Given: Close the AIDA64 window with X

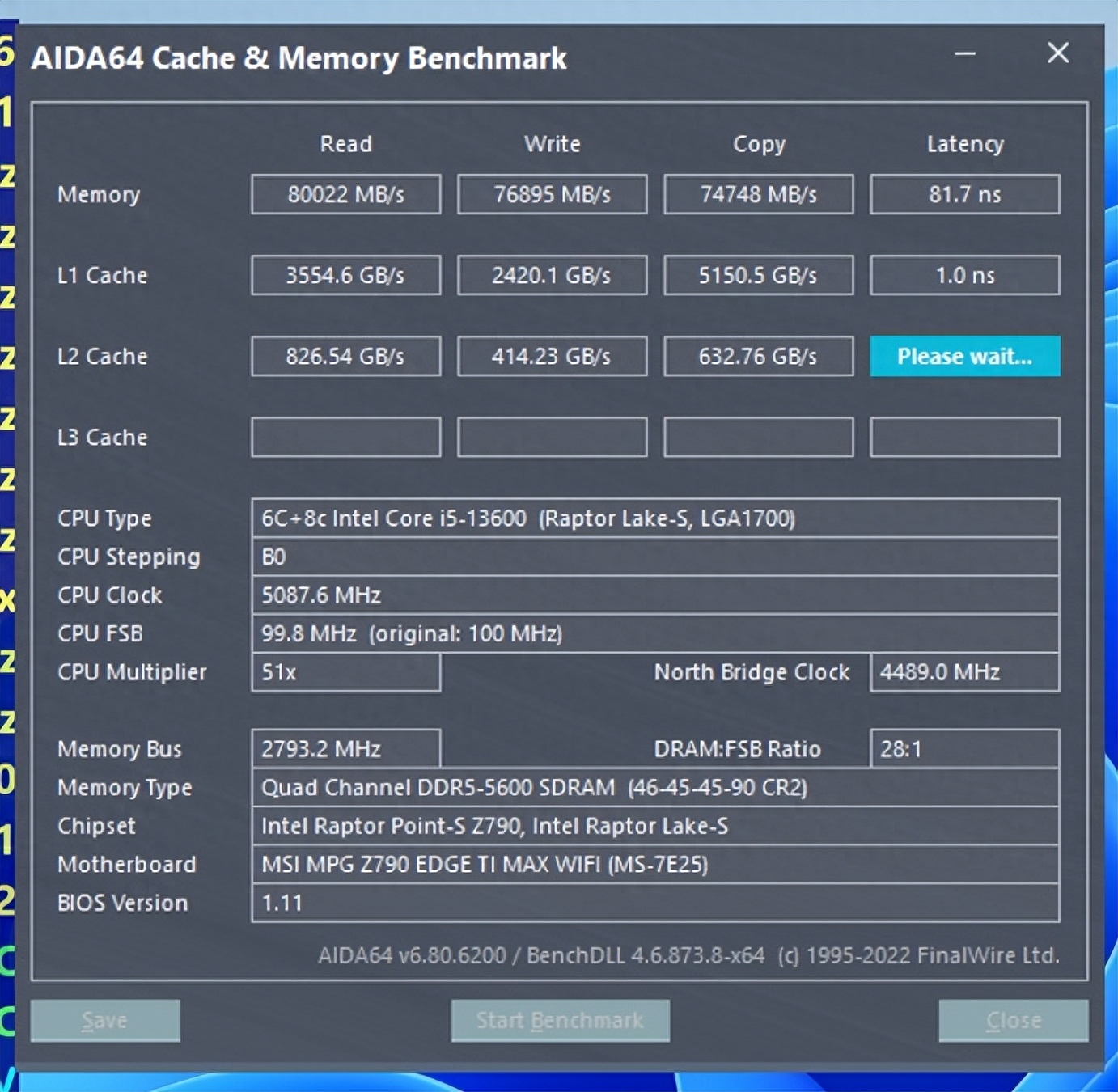Looking at the screenshot, I should tap(1058, 53).
